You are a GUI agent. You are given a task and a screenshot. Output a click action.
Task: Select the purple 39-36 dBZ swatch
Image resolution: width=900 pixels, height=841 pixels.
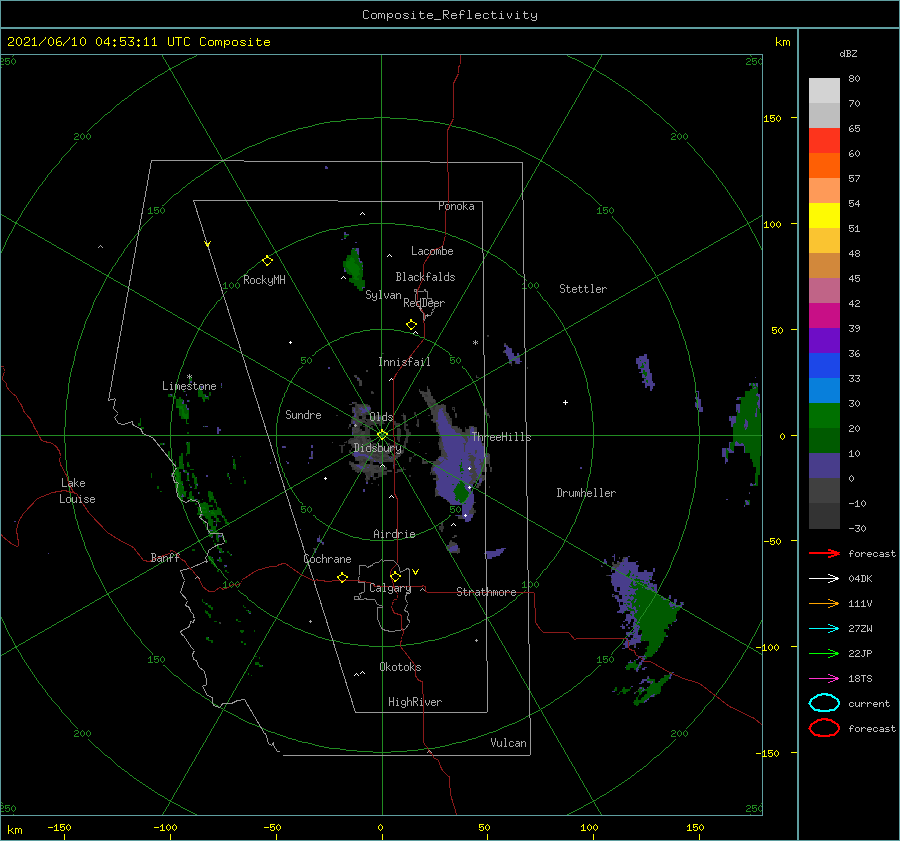coord(824,340)
